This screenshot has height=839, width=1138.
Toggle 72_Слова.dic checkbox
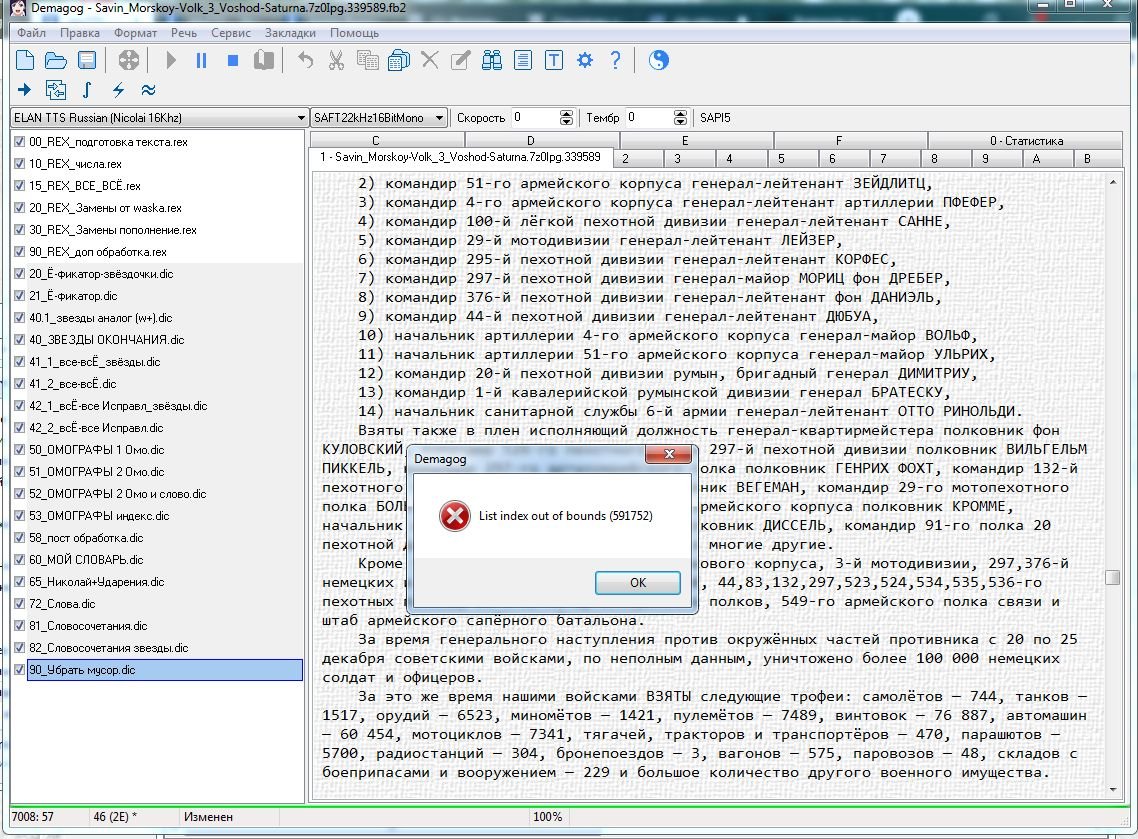[20, 603]
